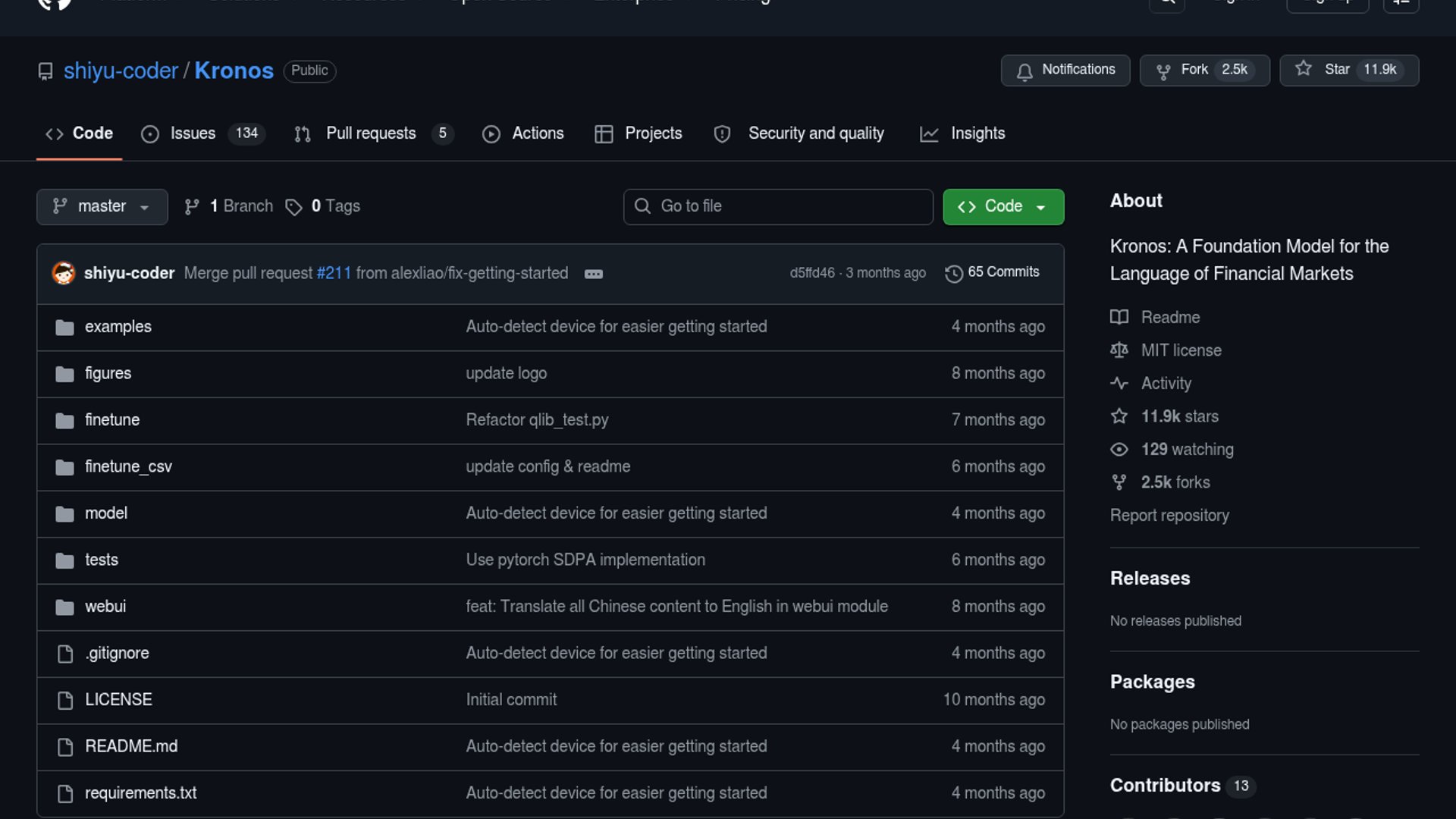Click the Star icon to star Kronos

click(1303, 69)
